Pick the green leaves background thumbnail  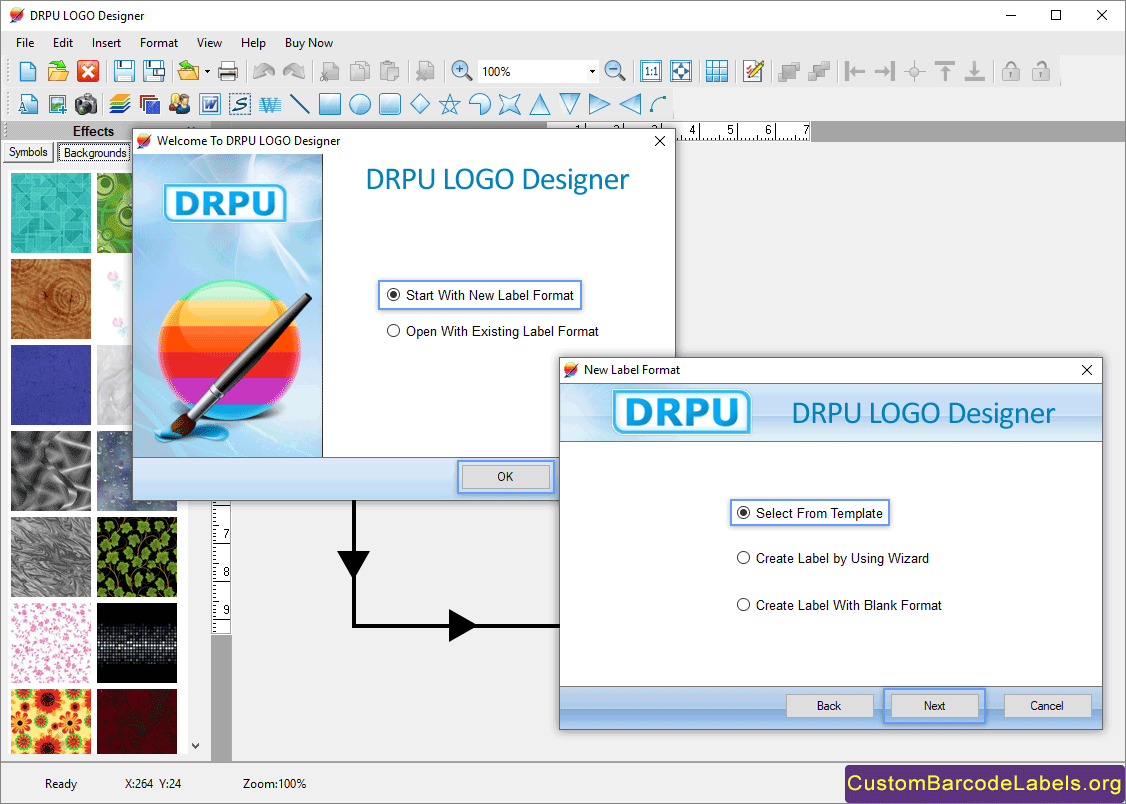click(x=136, y=557)
